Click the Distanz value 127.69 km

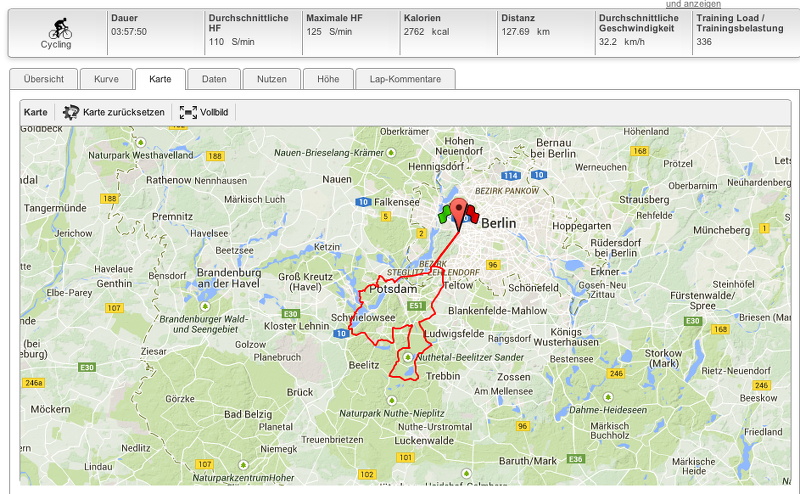526,32
